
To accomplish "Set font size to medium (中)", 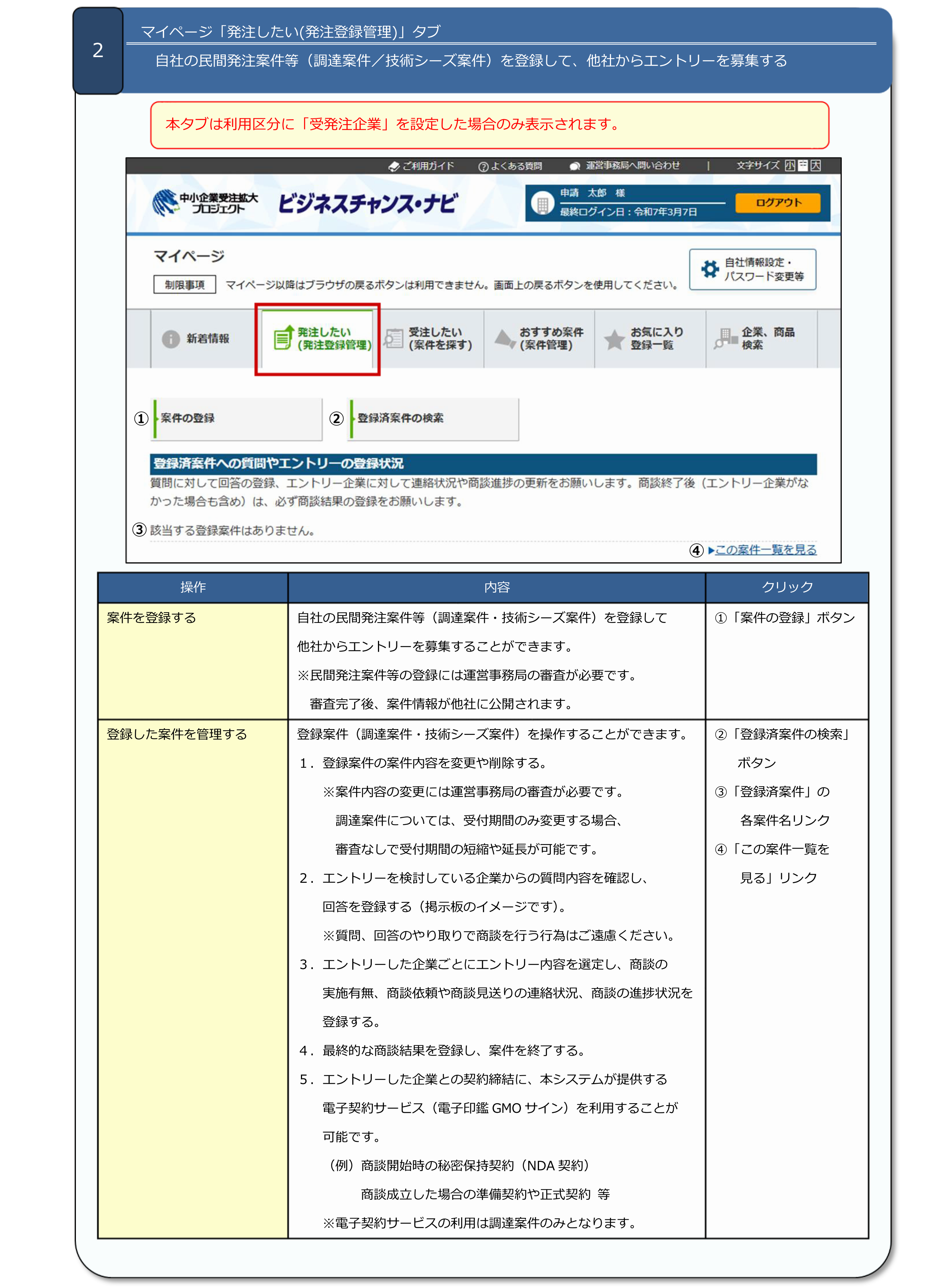I will 803,166.
